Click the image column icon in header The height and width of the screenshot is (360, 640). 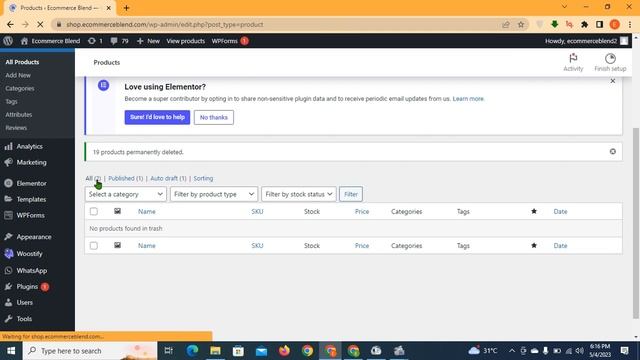pos(117,211)
